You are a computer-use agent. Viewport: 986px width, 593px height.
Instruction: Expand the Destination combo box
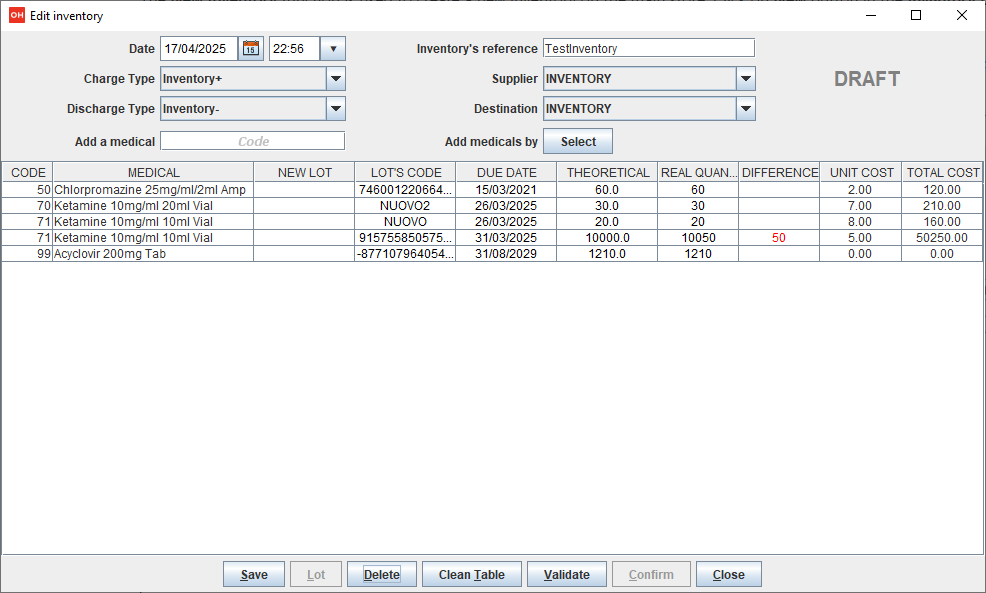point(745,109)
